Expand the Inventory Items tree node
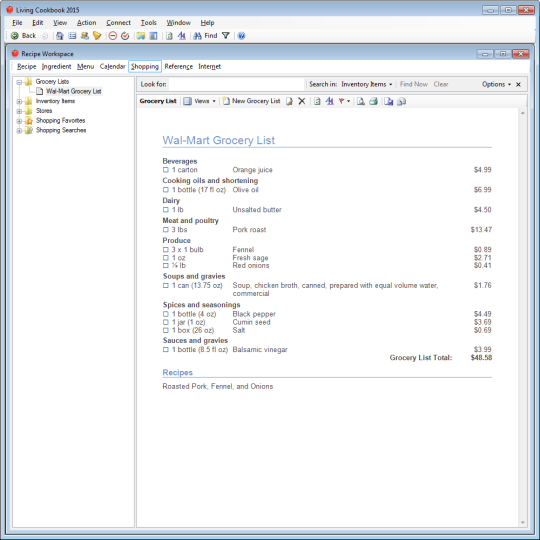Viewport: 540px width, 540px height. 19,101
